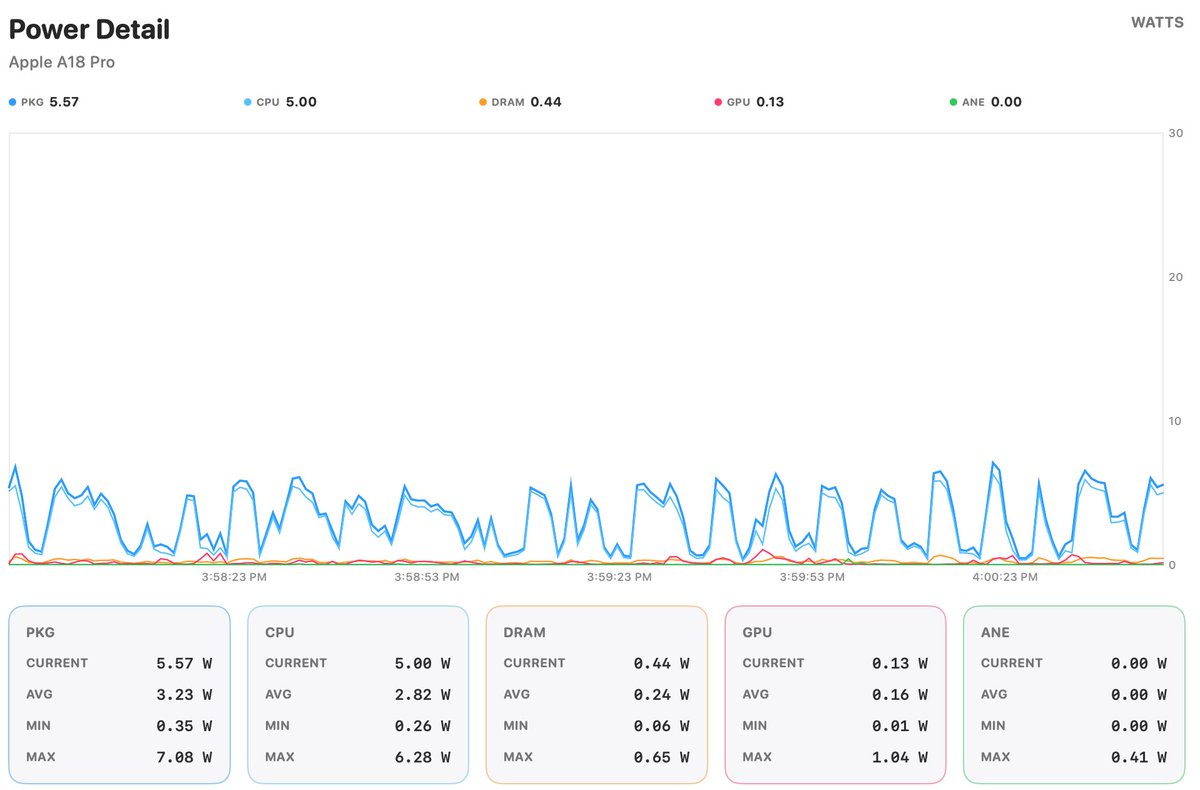Click GPU card CURRENT value 0.13 W

point(900,663)
